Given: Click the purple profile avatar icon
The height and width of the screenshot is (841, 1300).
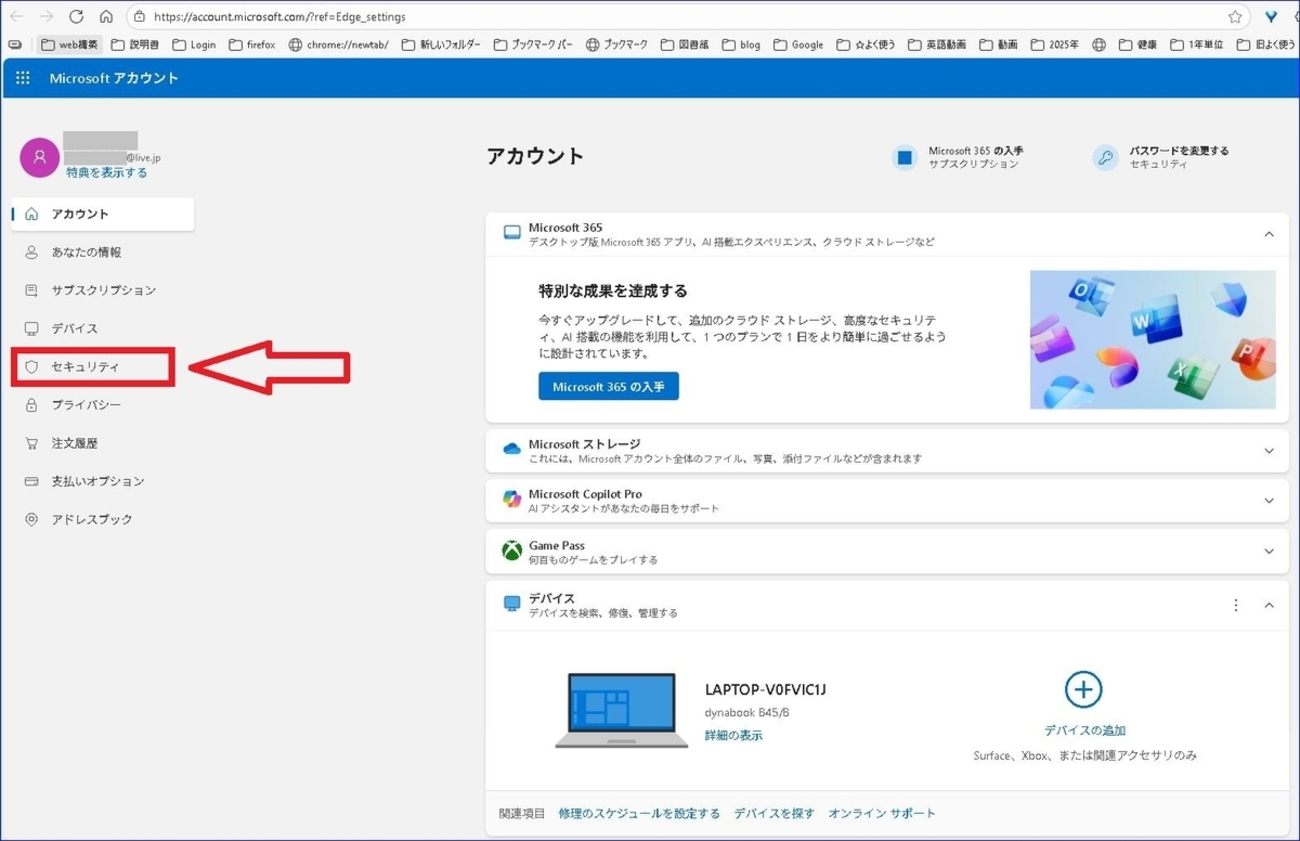Looking at the screenshot, I should pos(39,158).
